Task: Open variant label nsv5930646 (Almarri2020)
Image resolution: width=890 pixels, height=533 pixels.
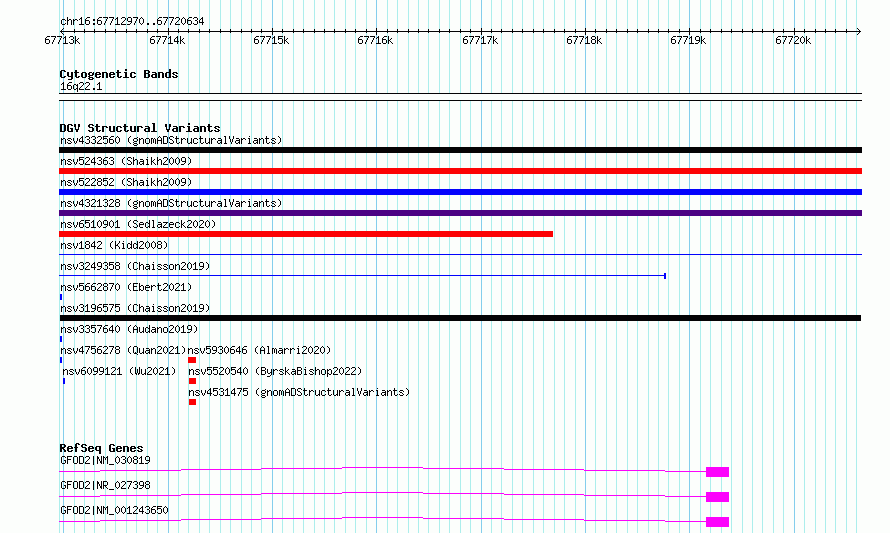Action: click(259, 350)
